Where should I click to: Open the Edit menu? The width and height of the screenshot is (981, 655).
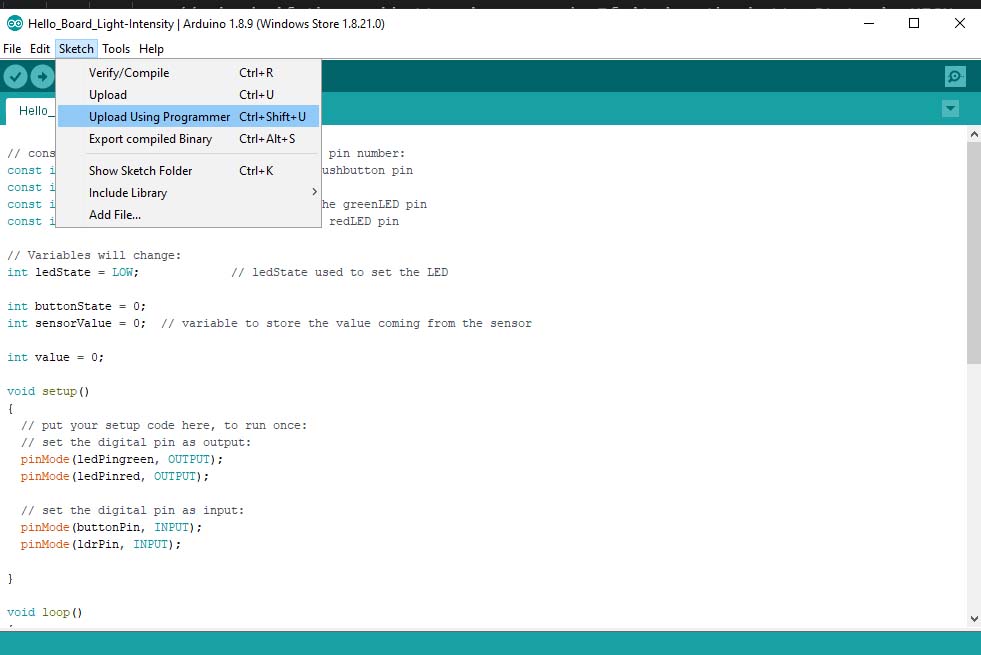pos(39,49)
